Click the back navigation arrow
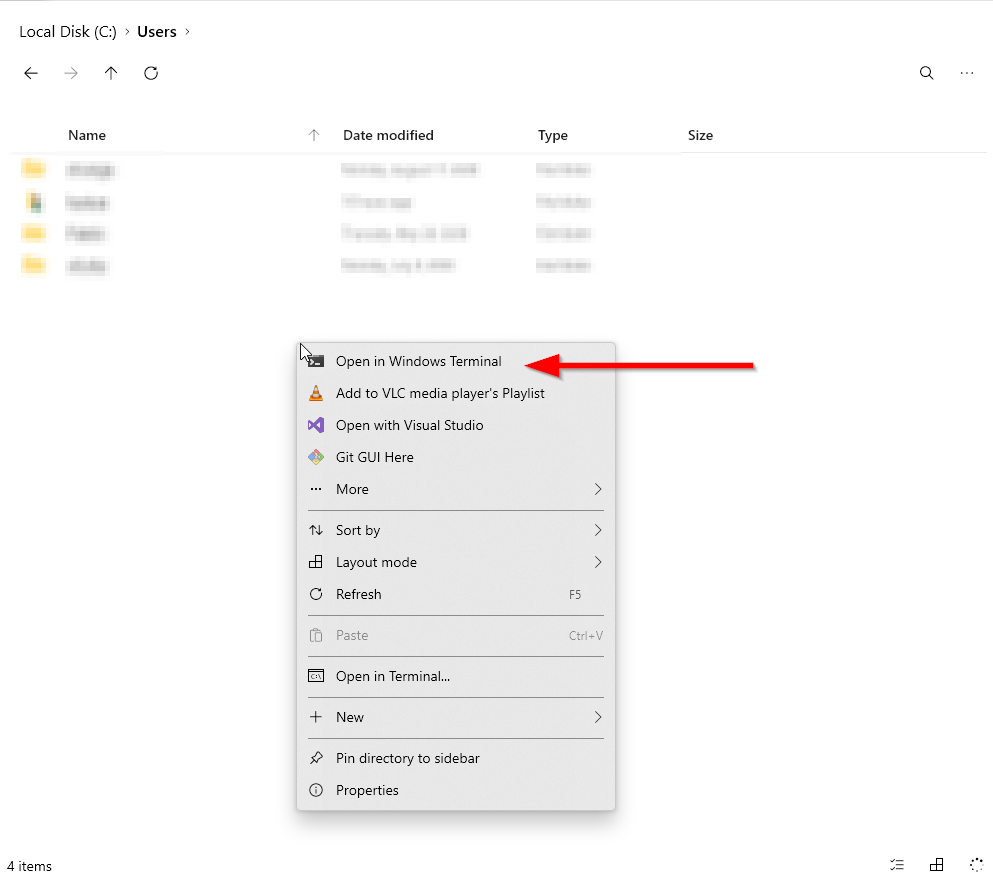The image size is (993, 883). [x=31, y=73]
